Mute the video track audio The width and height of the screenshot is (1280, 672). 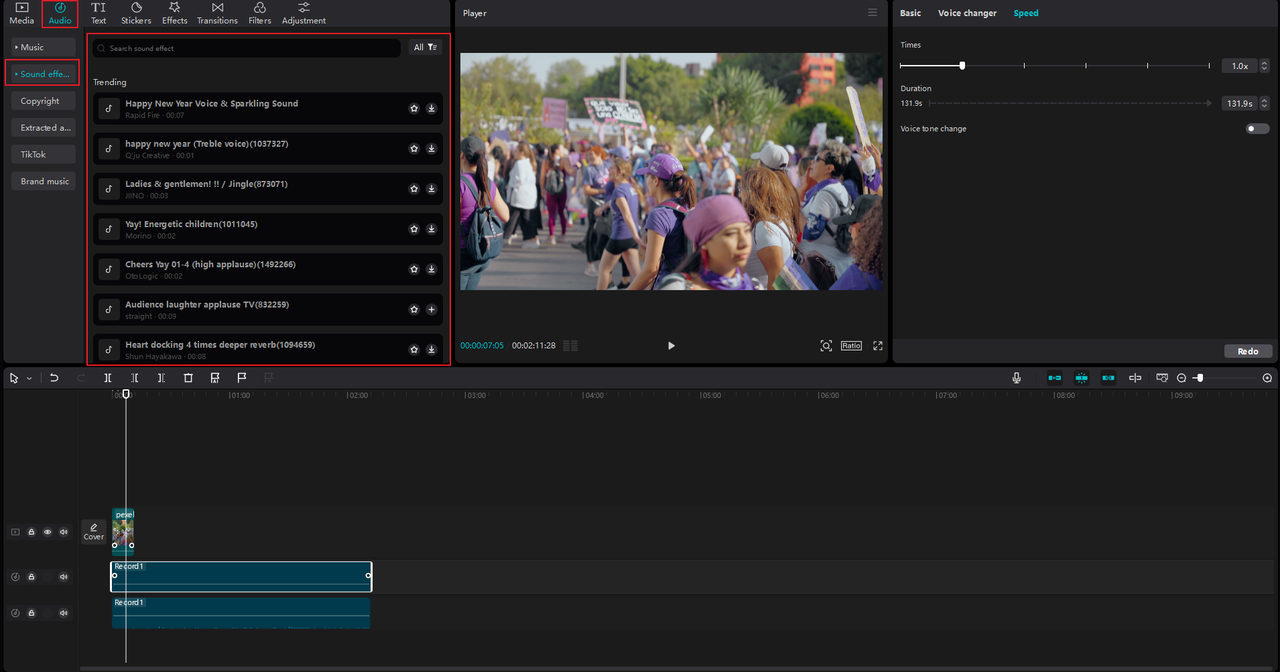tap(63, 532)
